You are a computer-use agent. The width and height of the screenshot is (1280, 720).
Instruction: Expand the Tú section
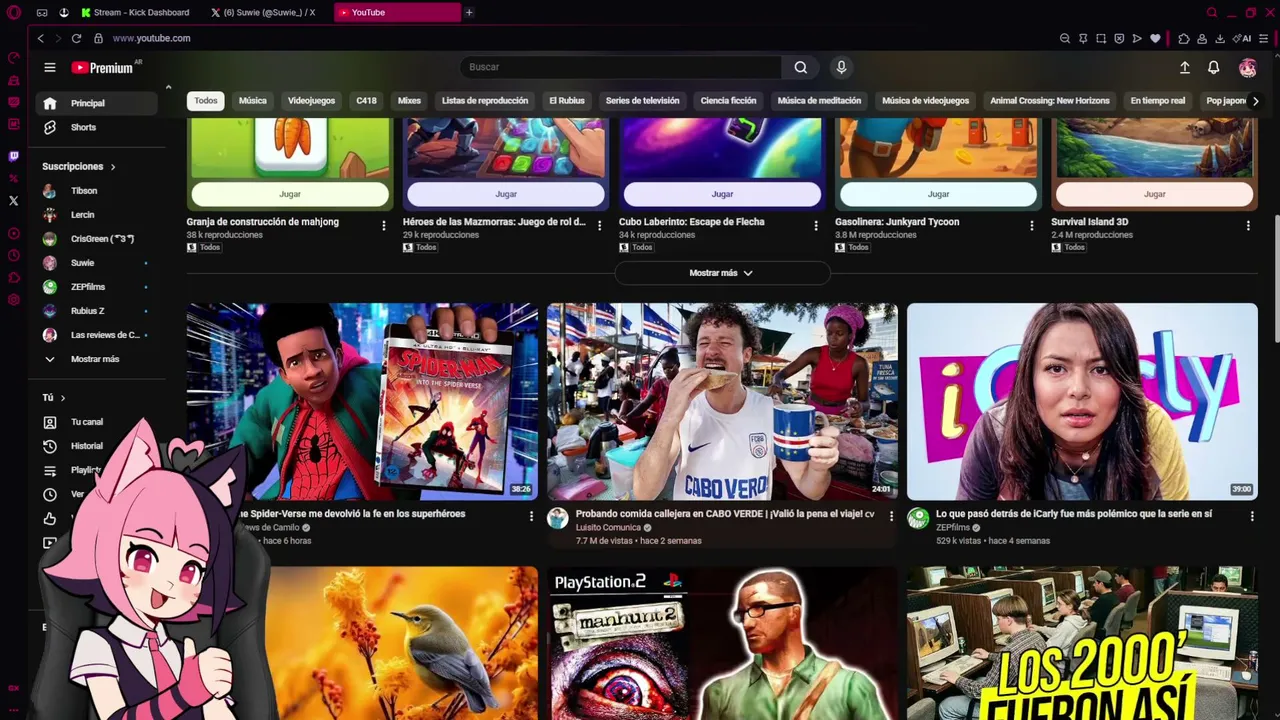pos(54,398)
